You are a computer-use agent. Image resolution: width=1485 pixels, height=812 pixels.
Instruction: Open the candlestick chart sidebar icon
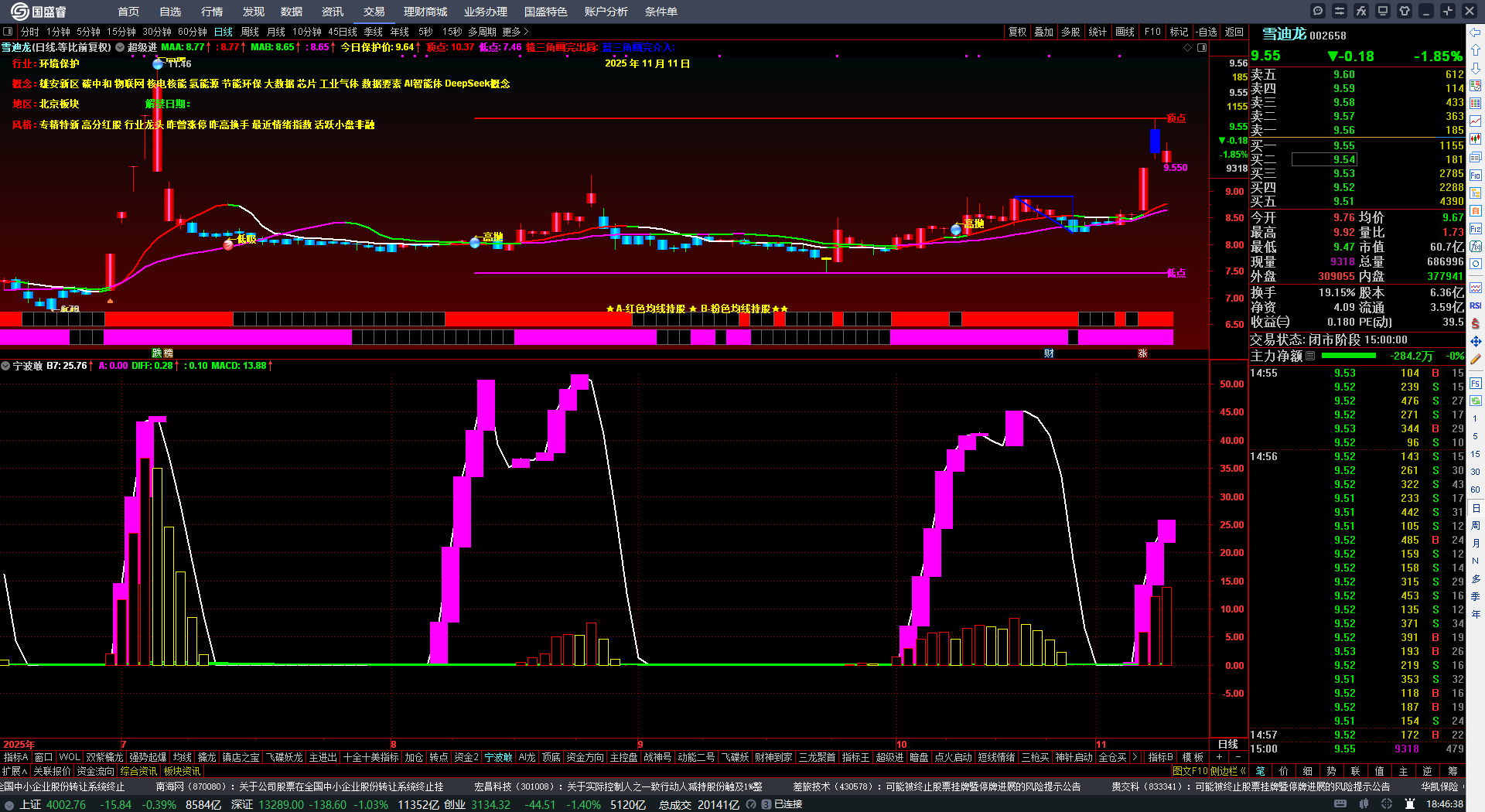pos(1476,139)
